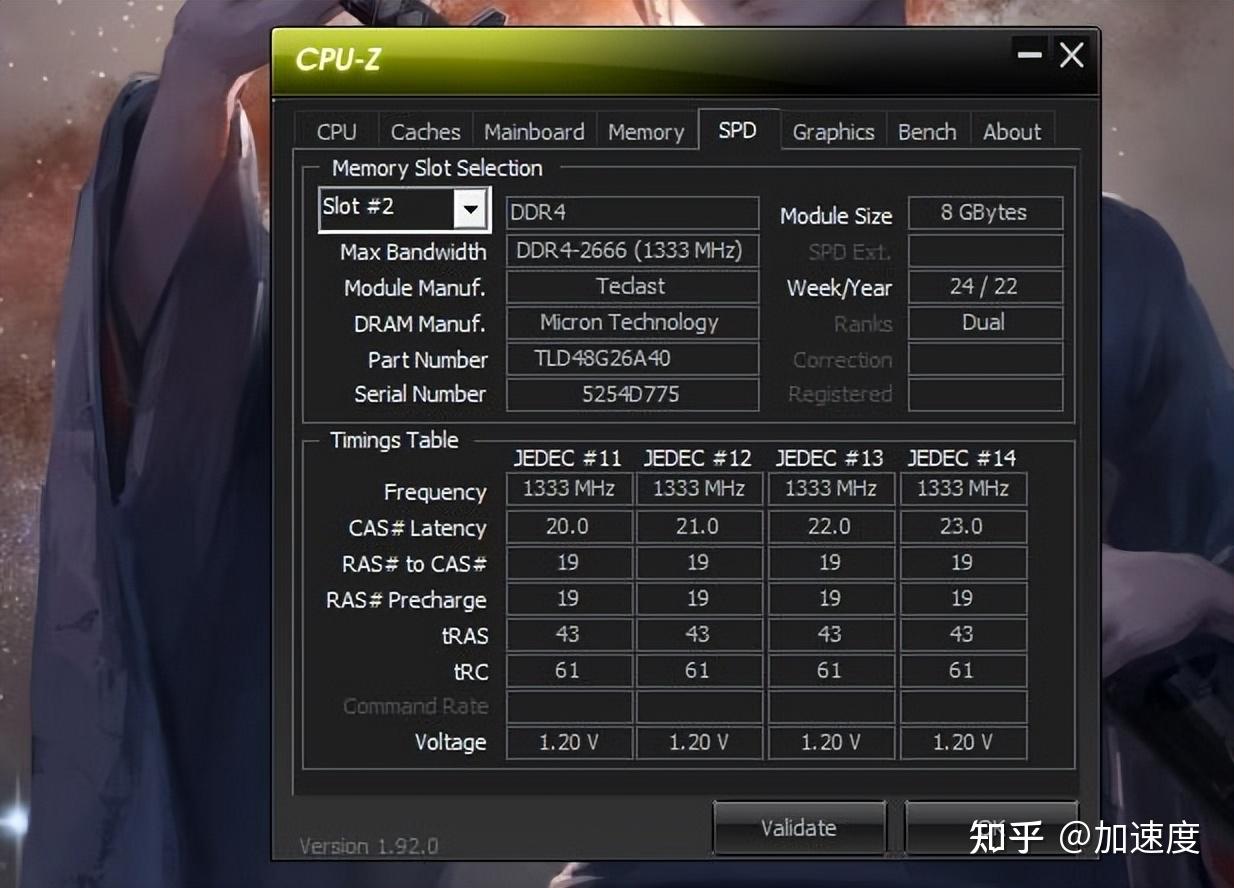Click the empty Correction field

[x=985, y=358]
